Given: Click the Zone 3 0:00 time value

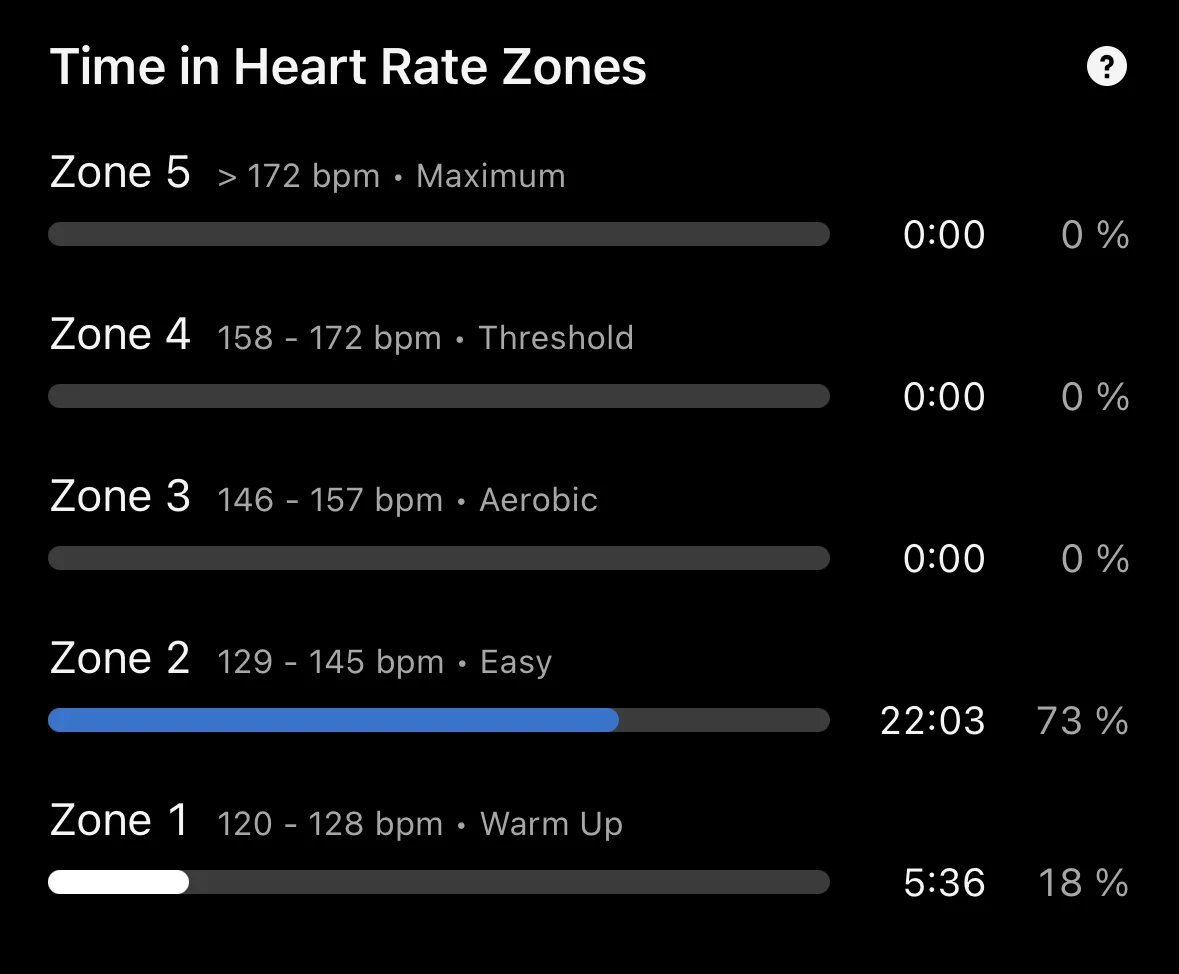Looking at the screenshot, I should [944, 559].
